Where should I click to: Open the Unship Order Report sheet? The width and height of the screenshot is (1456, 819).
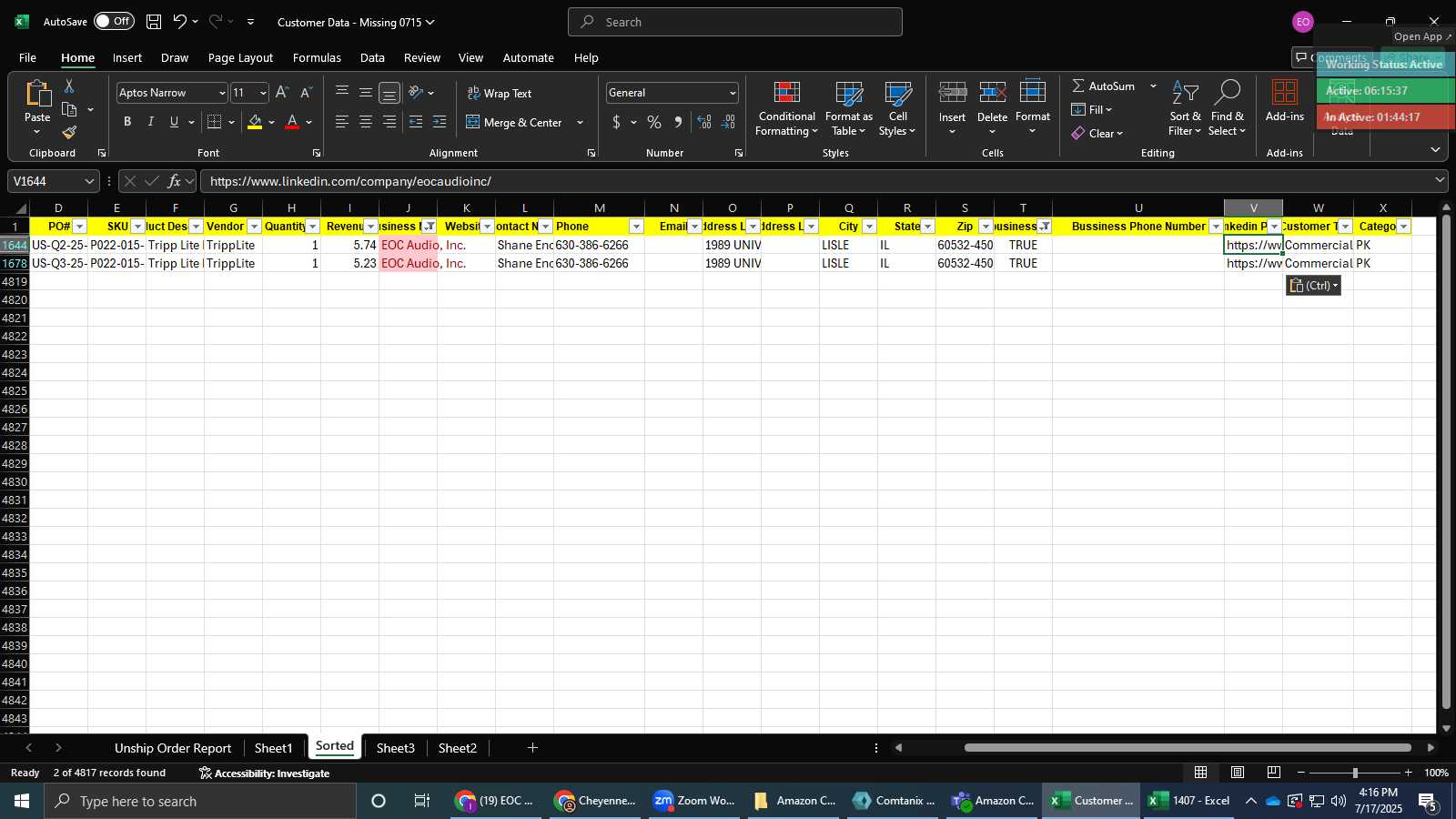click(173, 748)
